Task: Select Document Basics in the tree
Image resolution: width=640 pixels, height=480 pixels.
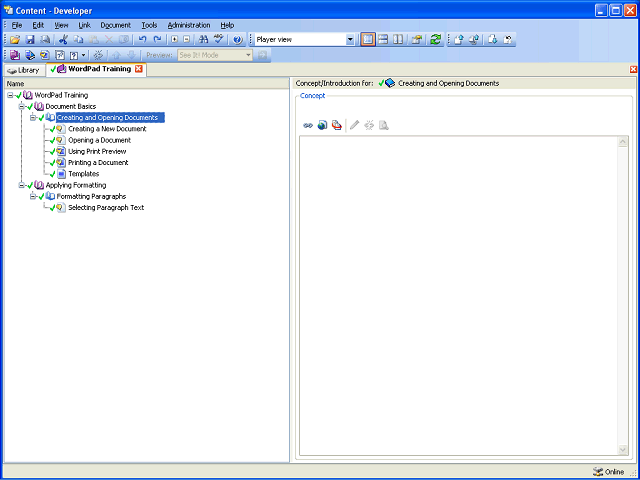Action: (x=71, y=107)
